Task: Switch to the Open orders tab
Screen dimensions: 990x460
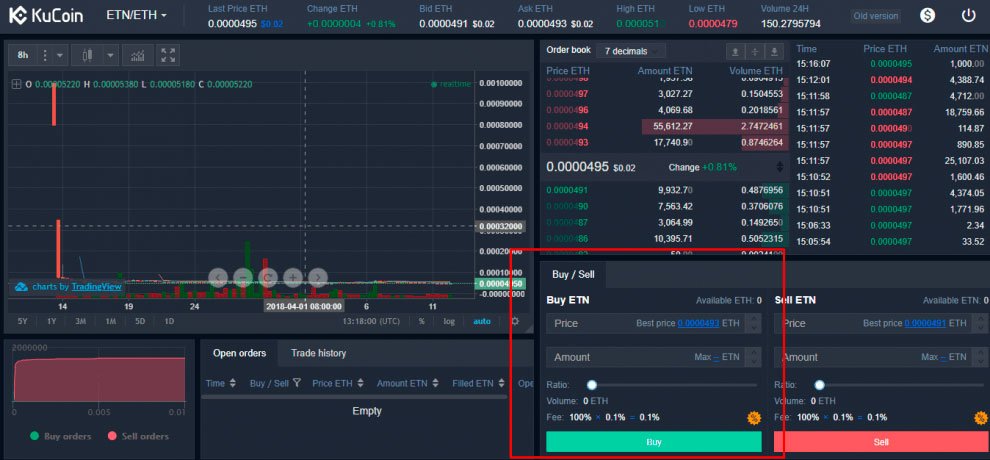Action: point(239,353)
